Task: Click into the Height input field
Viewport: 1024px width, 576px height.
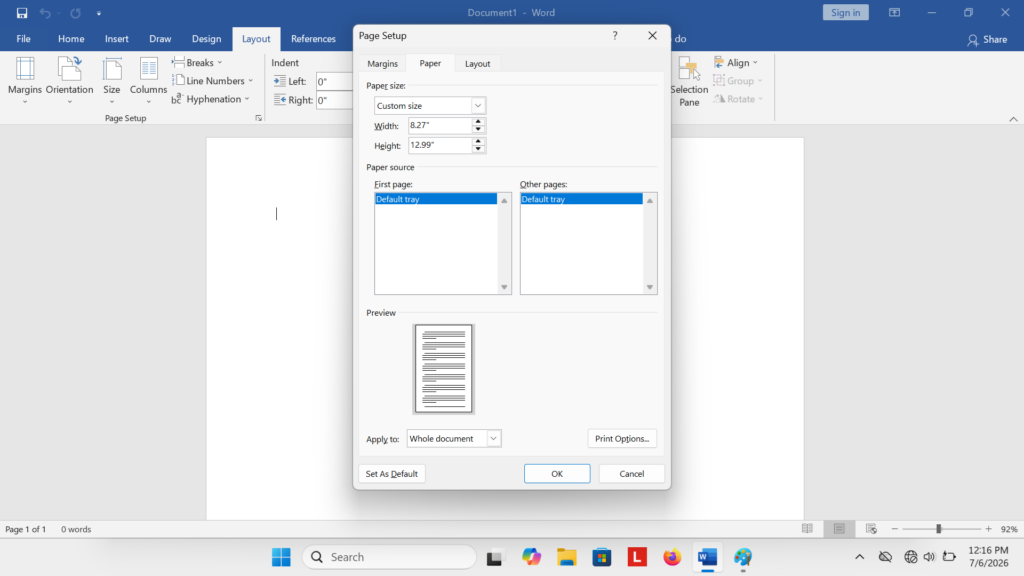Action: point(440,145)
